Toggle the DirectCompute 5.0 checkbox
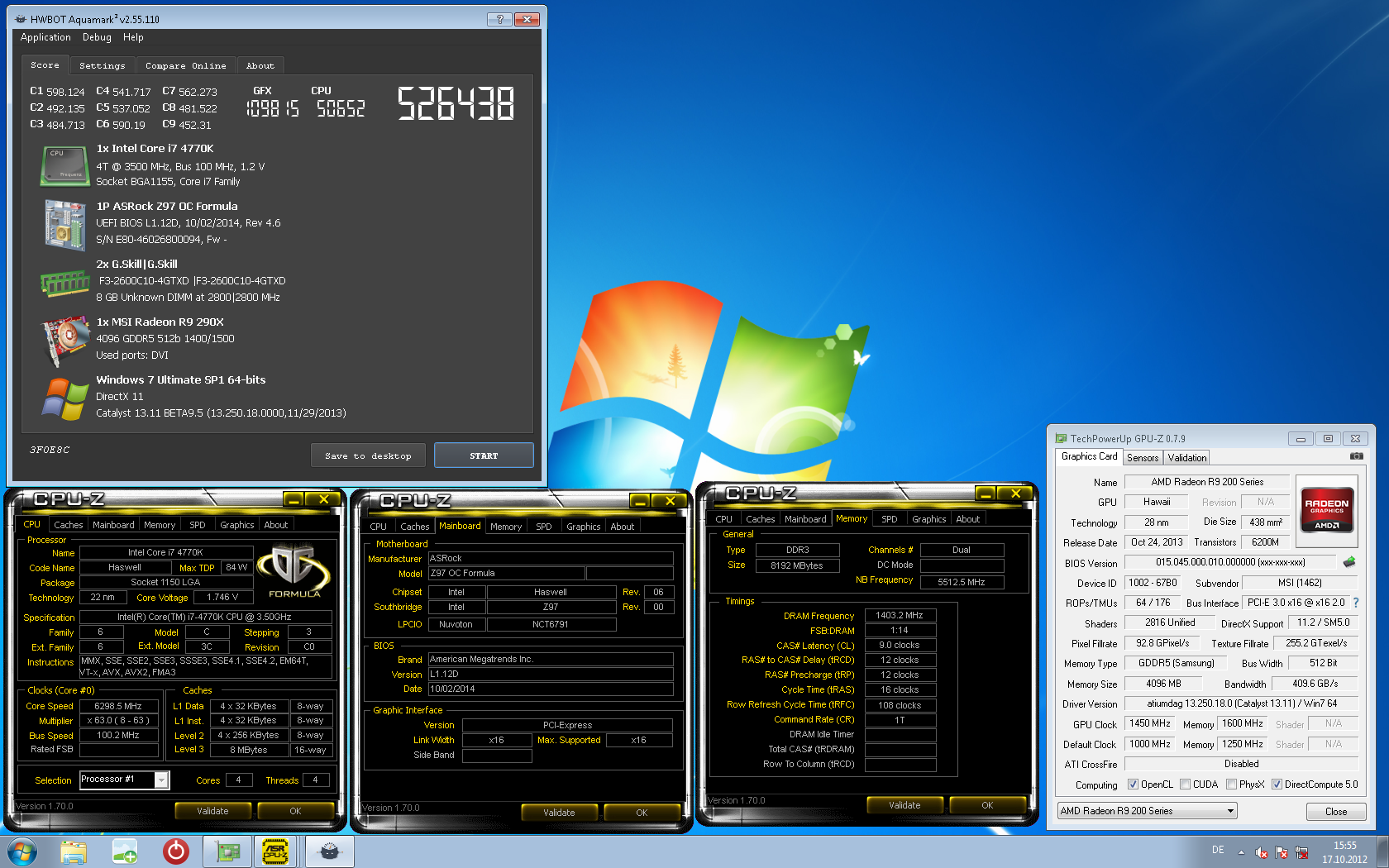This screenshot has height=868, width=1389. (x=1277, y=785)
